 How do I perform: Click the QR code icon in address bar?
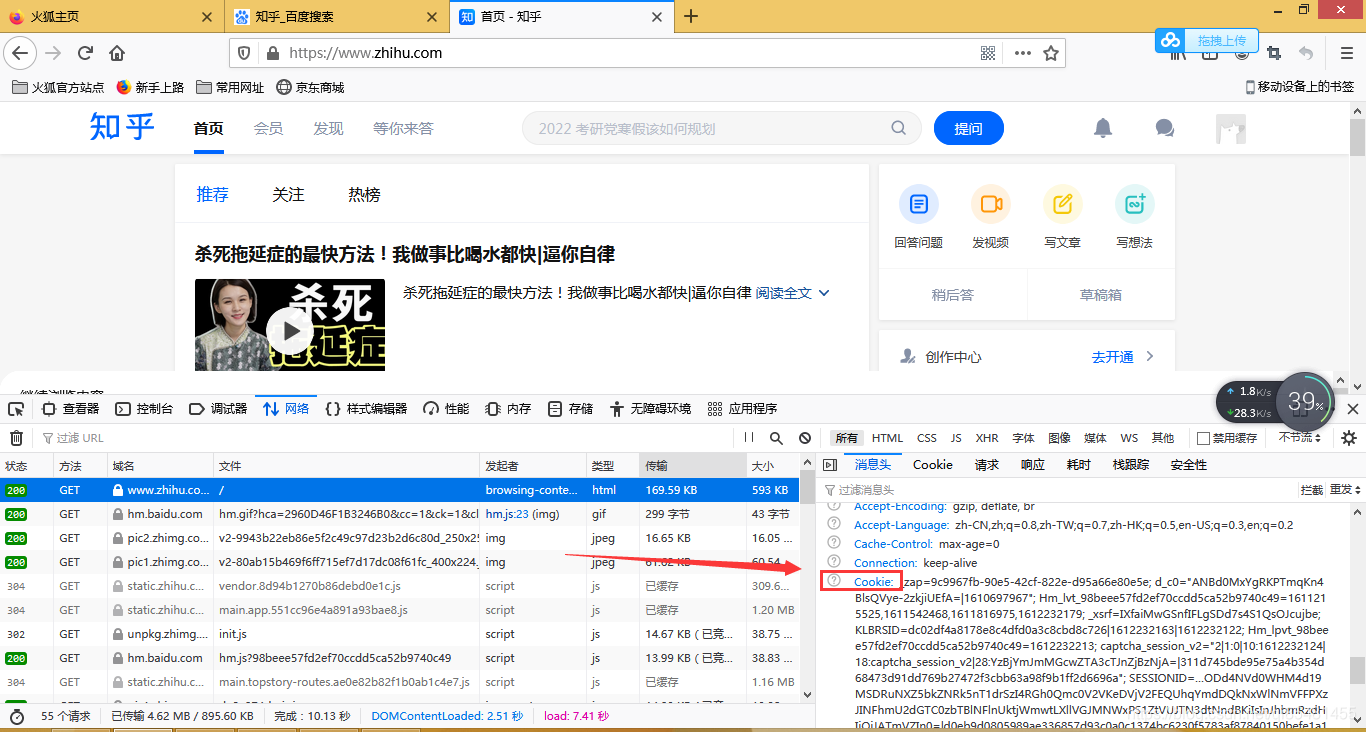[x=988, y=53]
